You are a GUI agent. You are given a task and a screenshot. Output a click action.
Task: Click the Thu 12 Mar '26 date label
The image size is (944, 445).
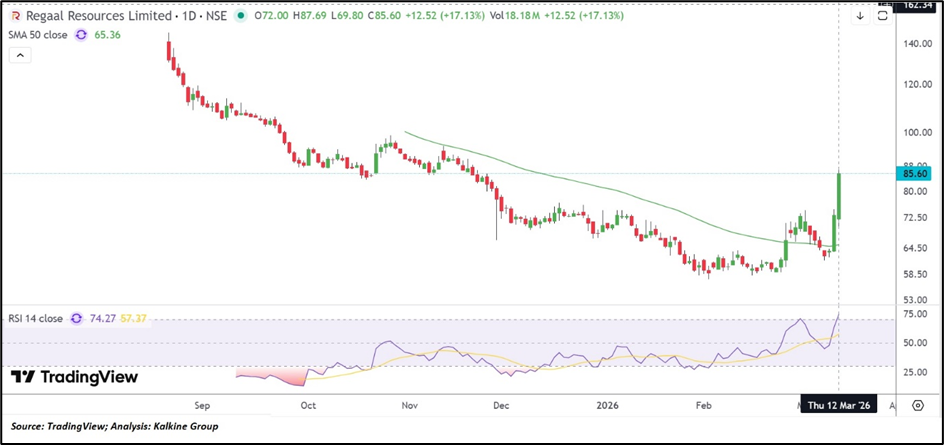(x=841, y=407)
